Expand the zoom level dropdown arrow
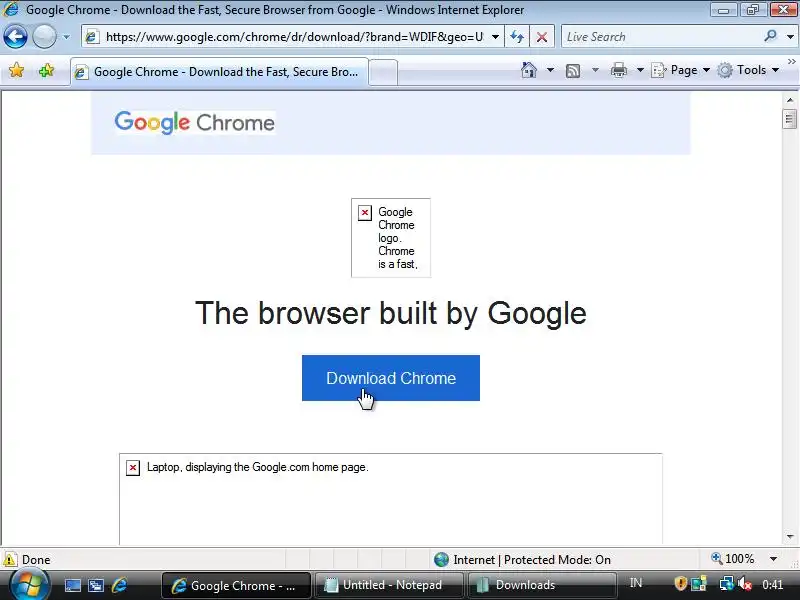The image size is (800, 600). coord(773,559)
